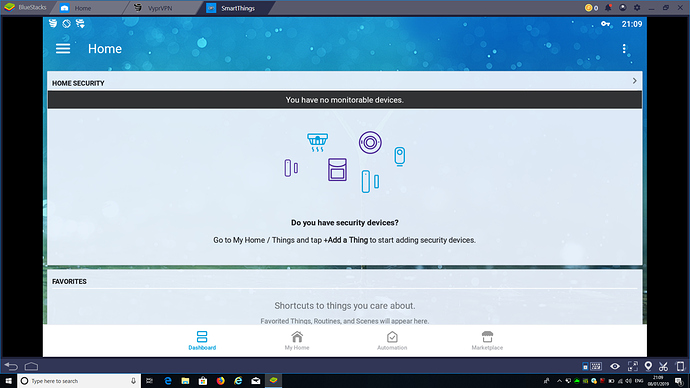
Task: Click the purple door sensor icon
Action: coord(291,168)
